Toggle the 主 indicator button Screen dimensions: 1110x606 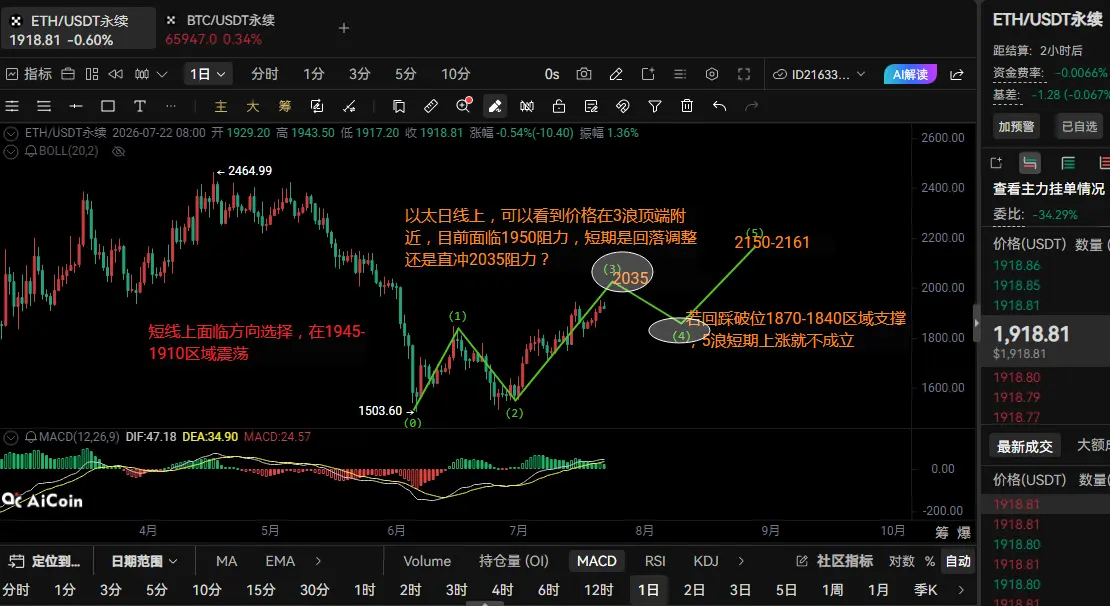click(x=221, y=106)
